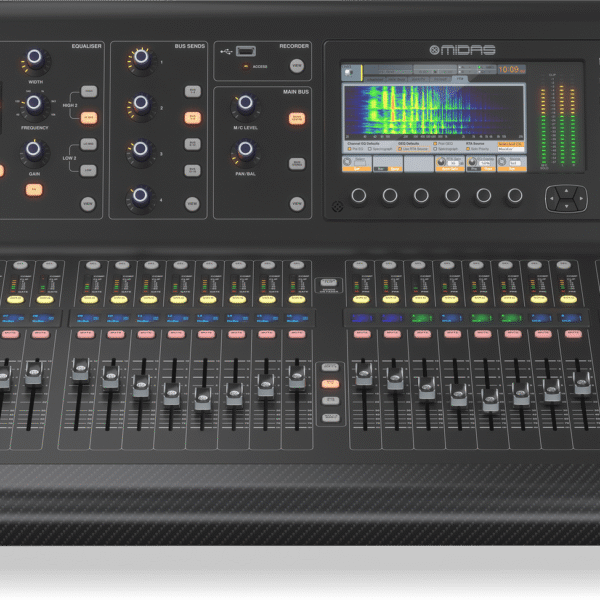Click the third rotary encoder below screen
The height and width of the screenshot is (600, 600).
[421, 196]
